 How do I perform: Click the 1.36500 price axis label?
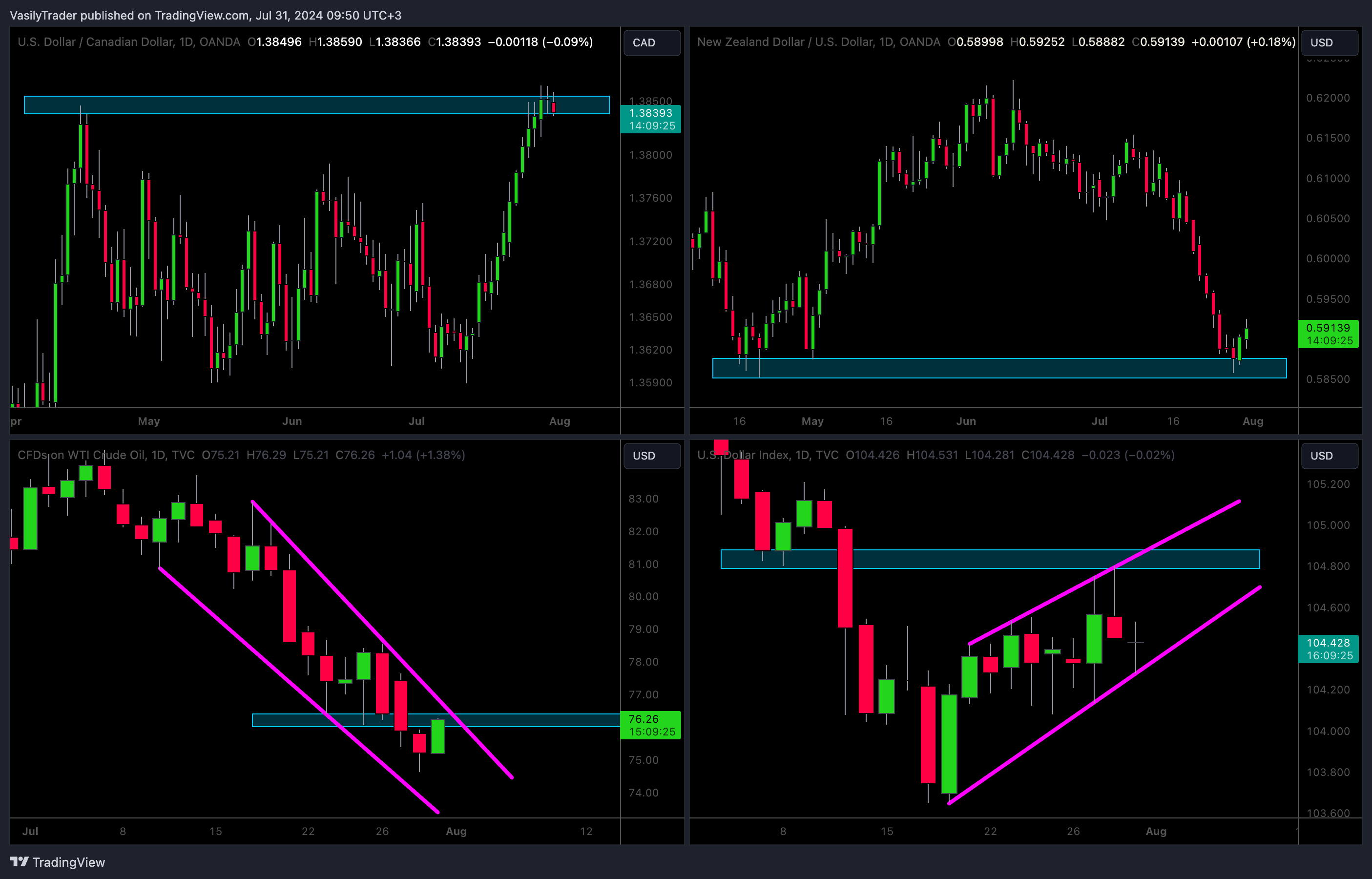coord(651,317)
